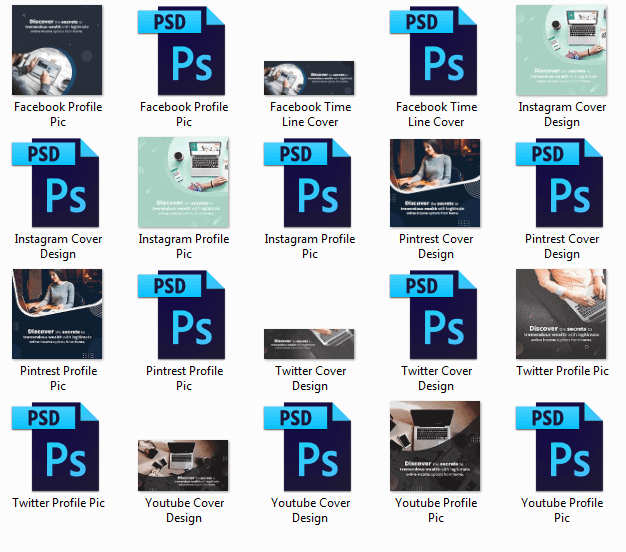The width and height of the screenshot is (626, 552).
Task: Click the Facebook Time Line Cover PSD icon
Action: coord(436,50)
